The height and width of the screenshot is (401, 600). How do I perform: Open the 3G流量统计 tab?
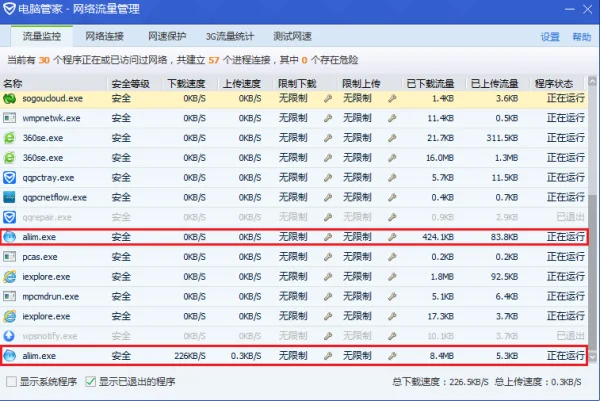pos(230,36)
